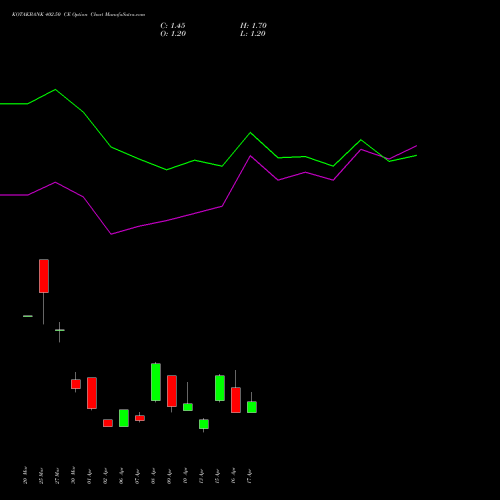This screenshot has height=500, width=500.
Task: Click the red candle for 09 Apr
Action: (172, 391)
